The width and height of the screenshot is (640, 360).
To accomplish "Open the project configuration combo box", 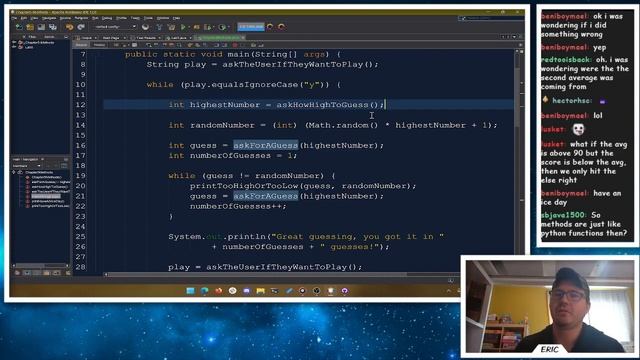I will [116, 27].
